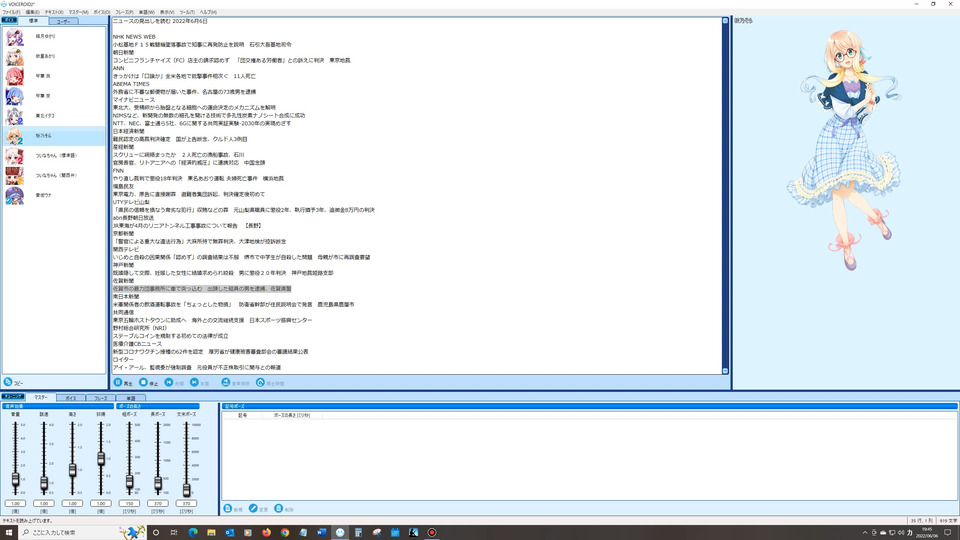Open the フレーズ tuning tab
The image size is (960, 540).
point(100,398)
